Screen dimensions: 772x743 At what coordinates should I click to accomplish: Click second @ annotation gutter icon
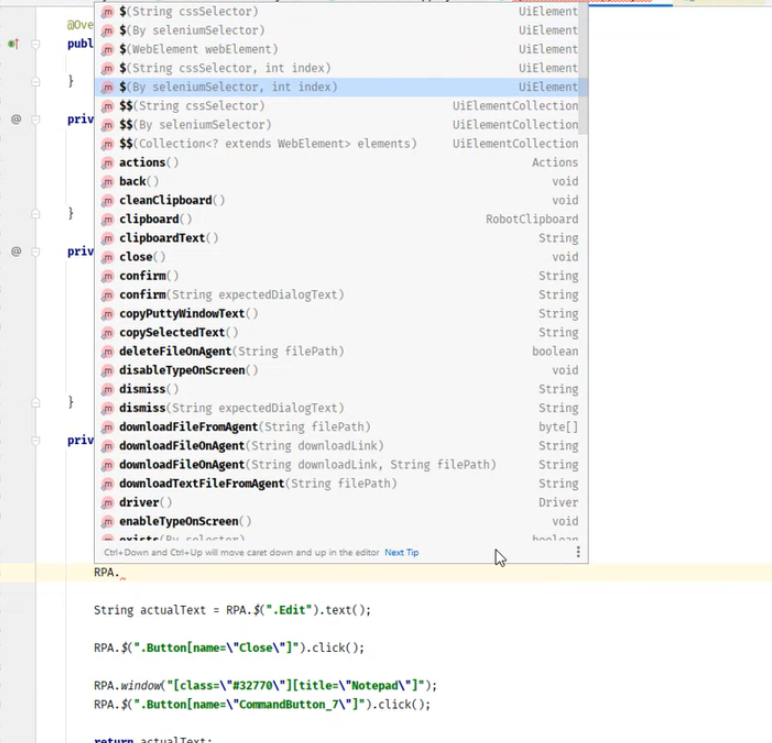16,252
